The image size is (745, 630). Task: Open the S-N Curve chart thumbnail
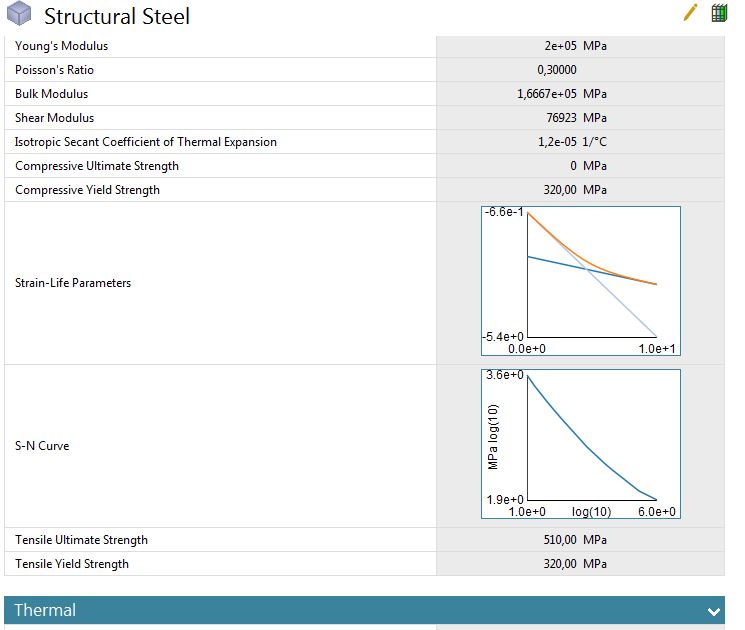point(580,445)
